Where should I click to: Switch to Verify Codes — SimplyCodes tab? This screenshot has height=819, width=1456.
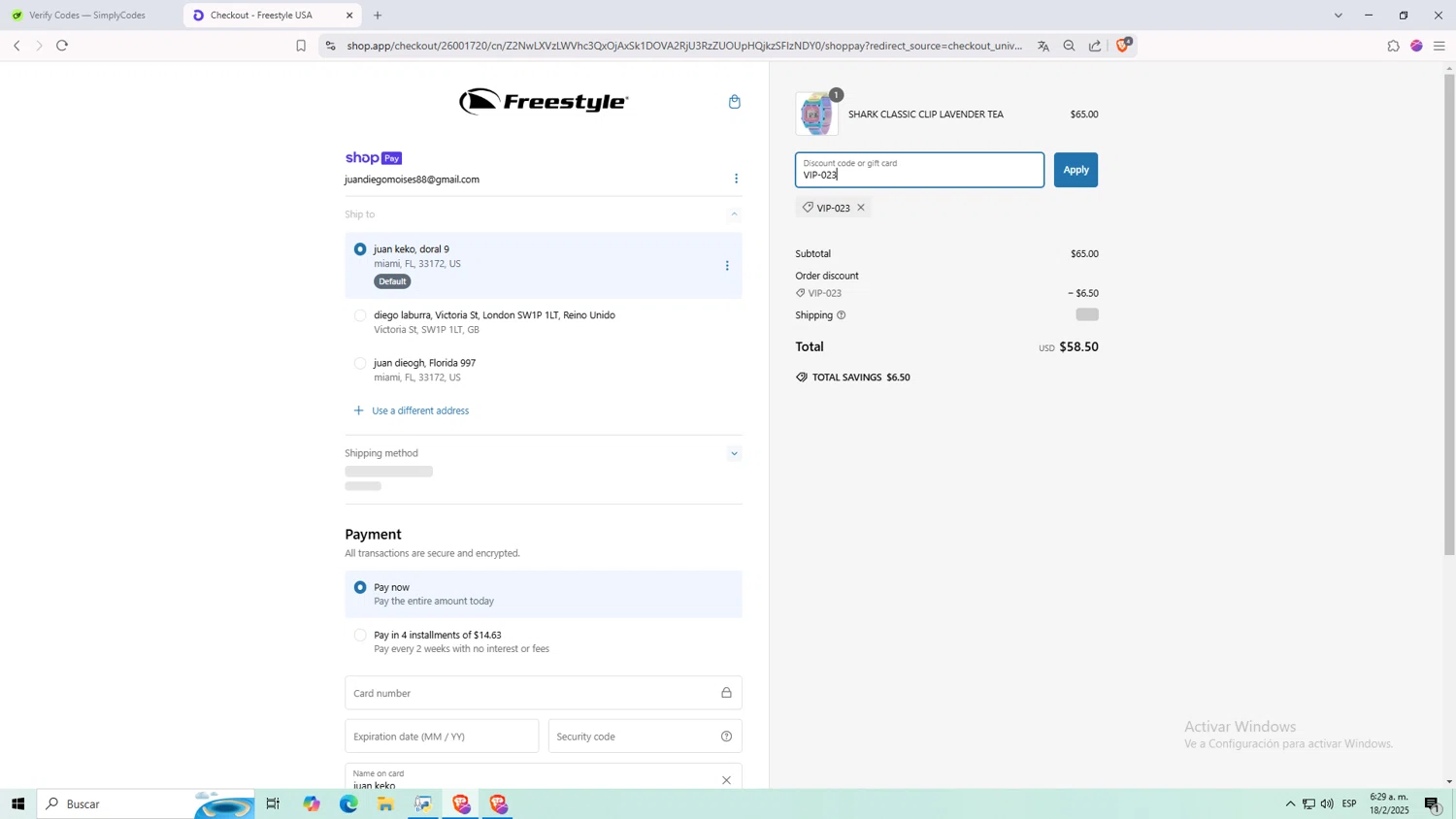87,16
